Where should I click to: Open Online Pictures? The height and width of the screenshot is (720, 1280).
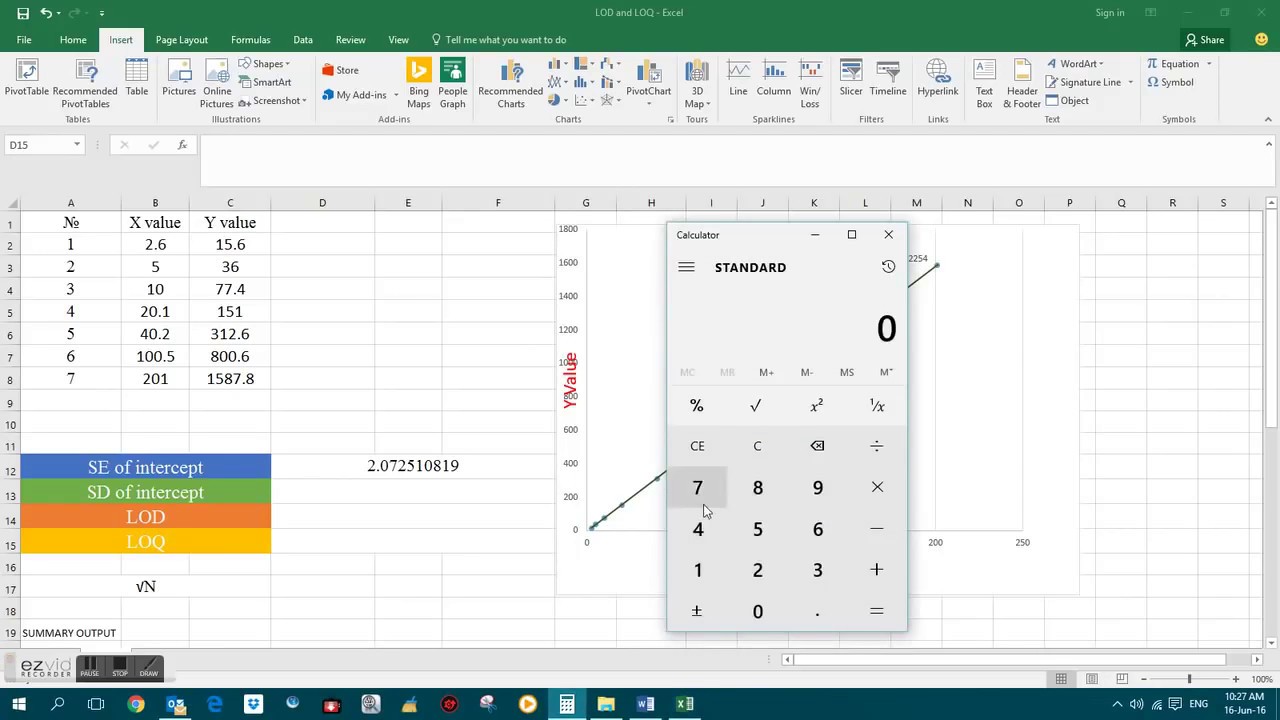[x=217, y=84]
